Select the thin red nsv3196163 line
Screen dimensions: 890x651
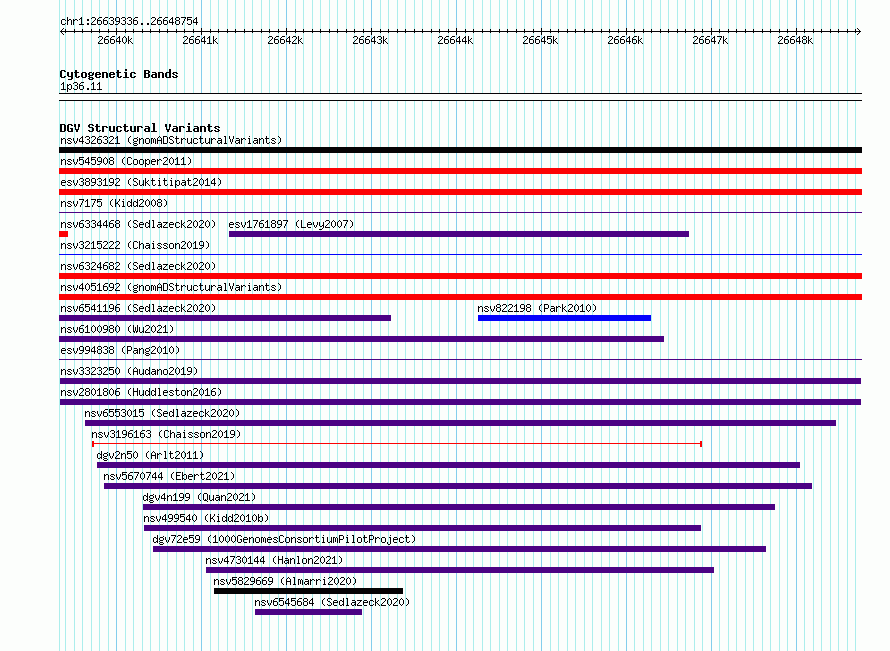coord(397,444)
